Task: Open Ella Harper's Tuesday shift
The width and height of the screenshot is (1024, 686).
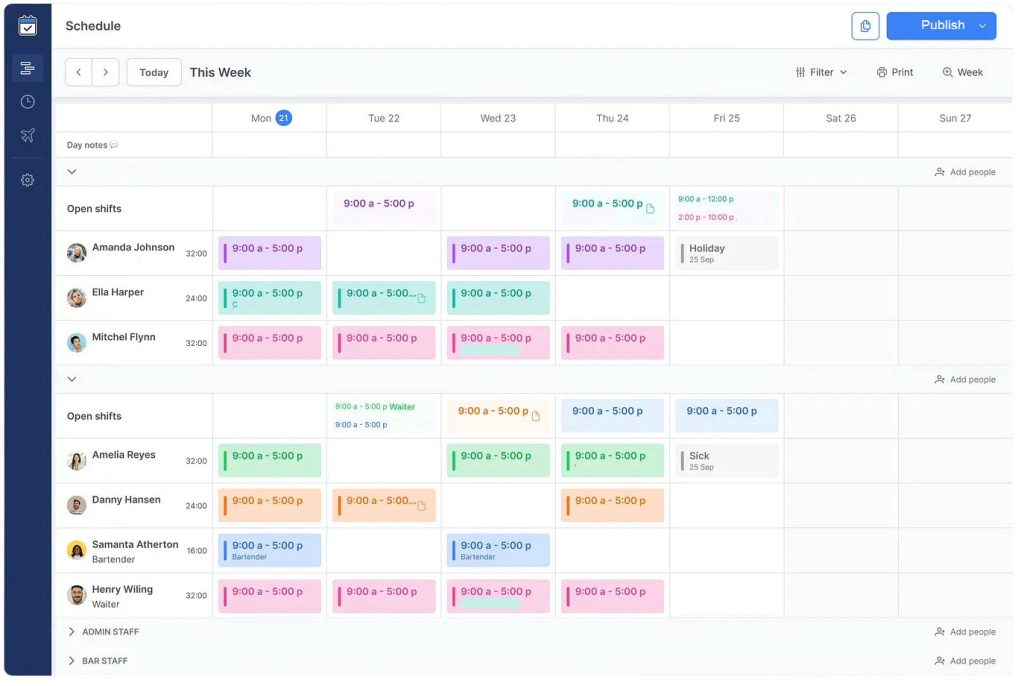Action: click(x=384, y=297)
